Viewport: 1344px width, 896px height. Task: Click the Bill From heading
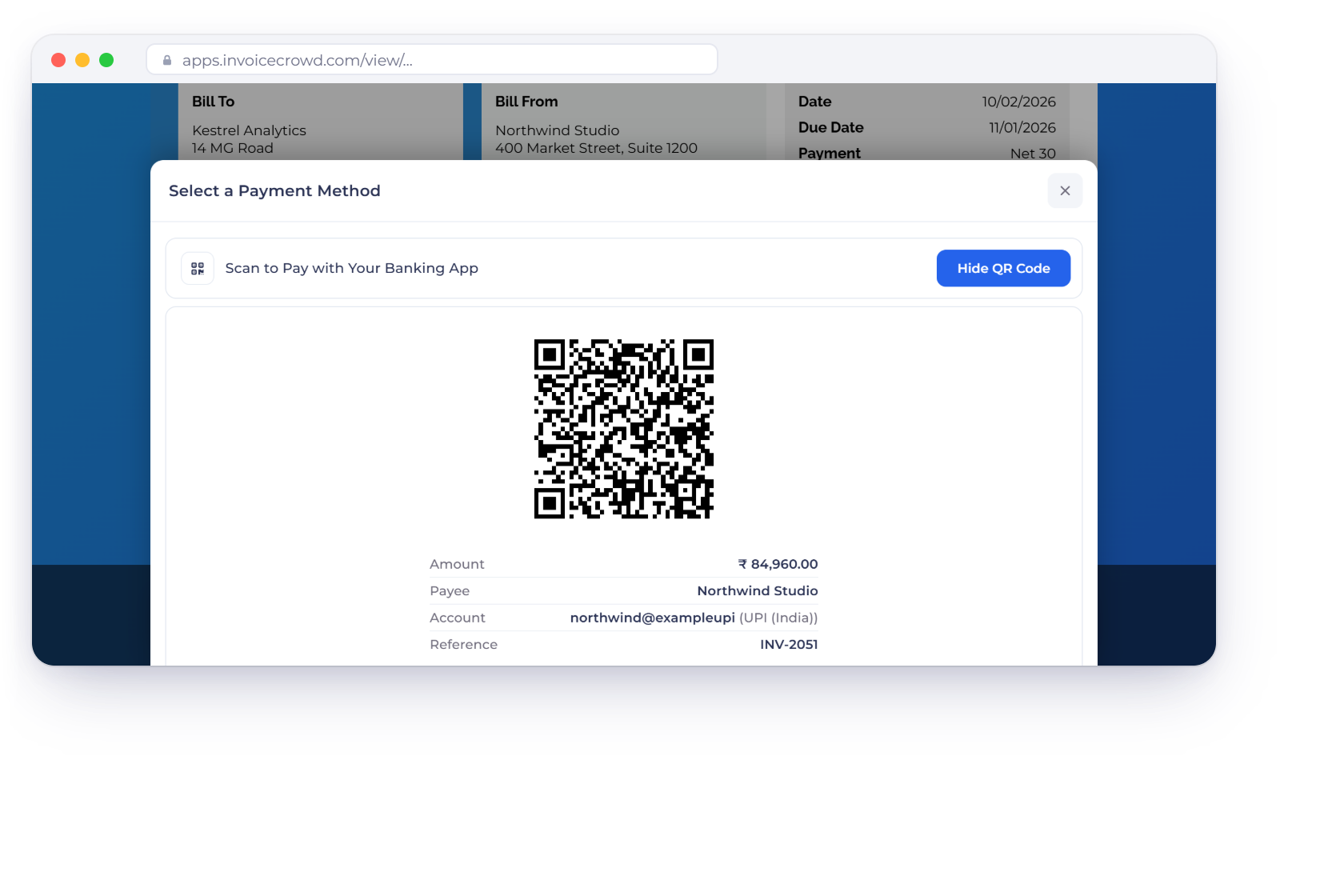pos(526,102)
